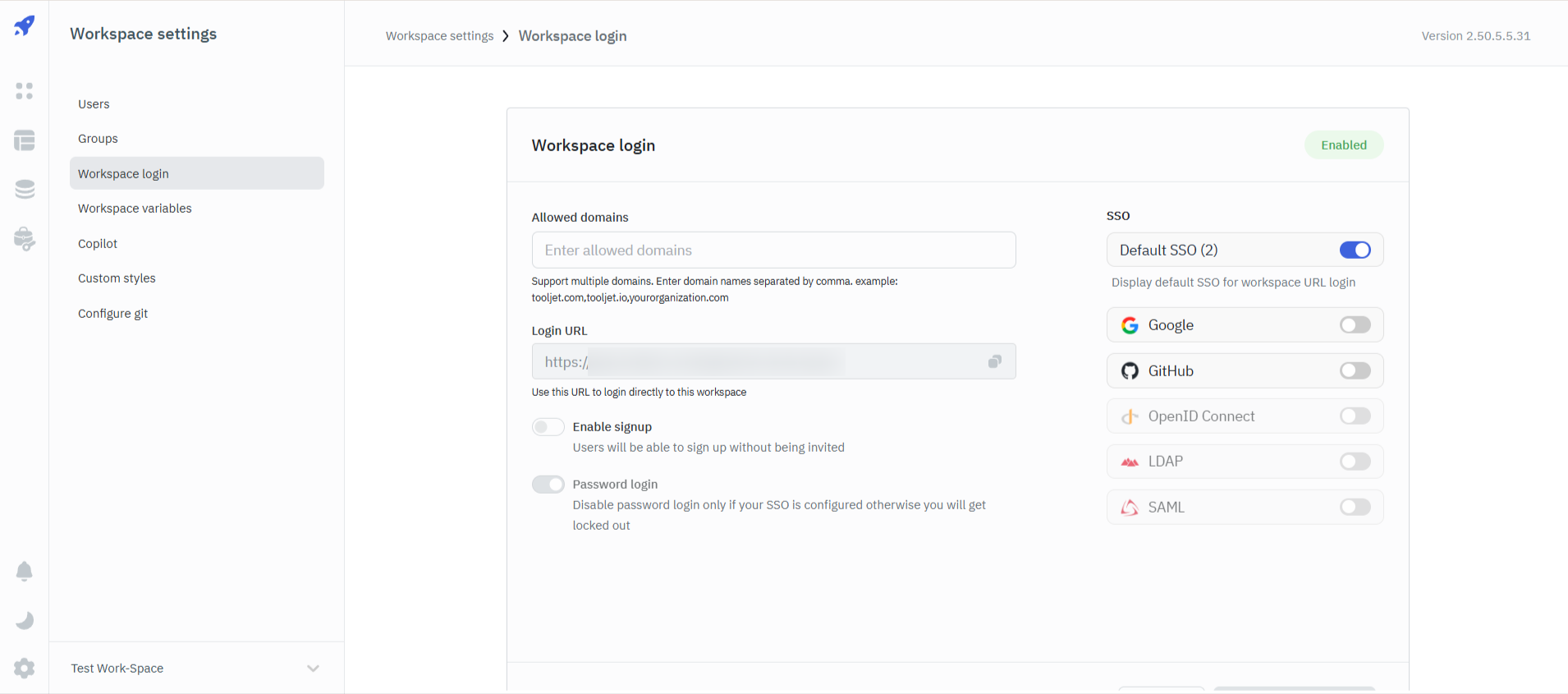Open the LDAP SSO configuration row
The image size is (1568, 694).
[1245, 462]
